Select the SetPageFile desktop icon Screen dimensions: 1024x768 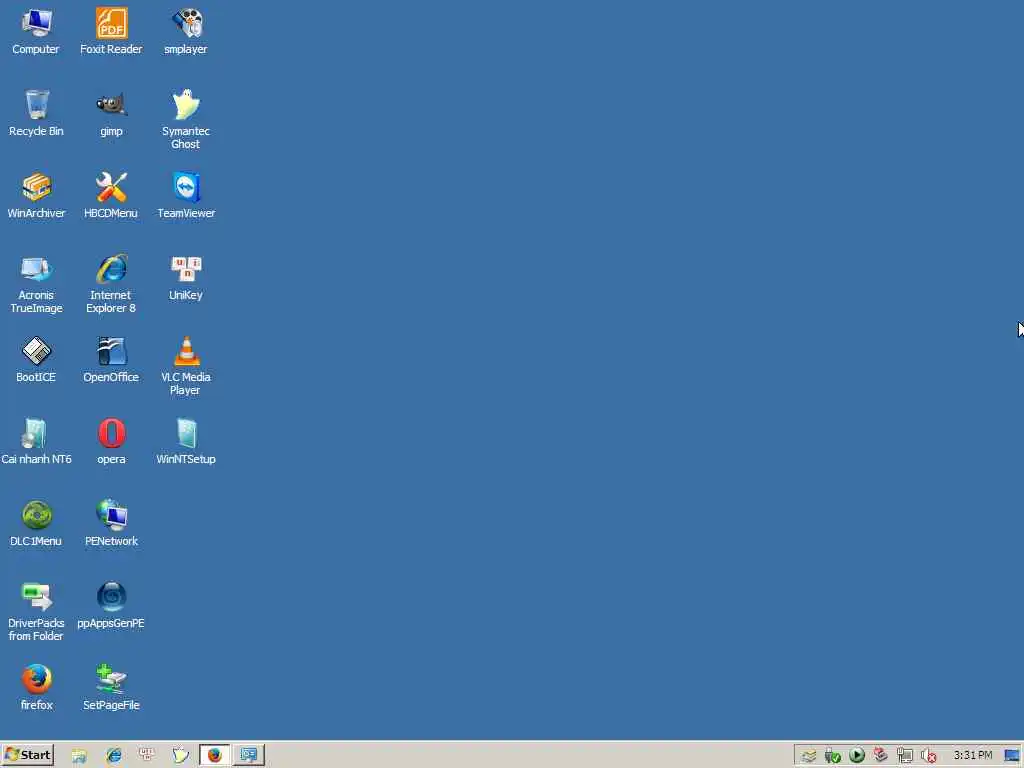111,688
